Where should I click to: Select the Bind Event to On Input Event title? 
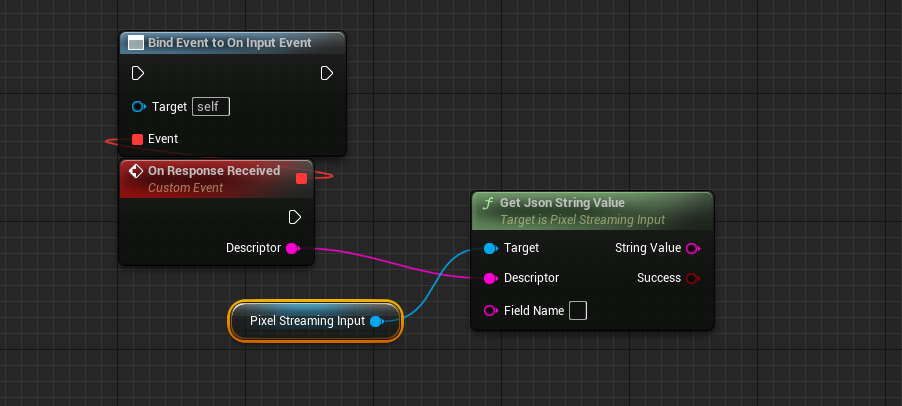[x=230, y=43]
